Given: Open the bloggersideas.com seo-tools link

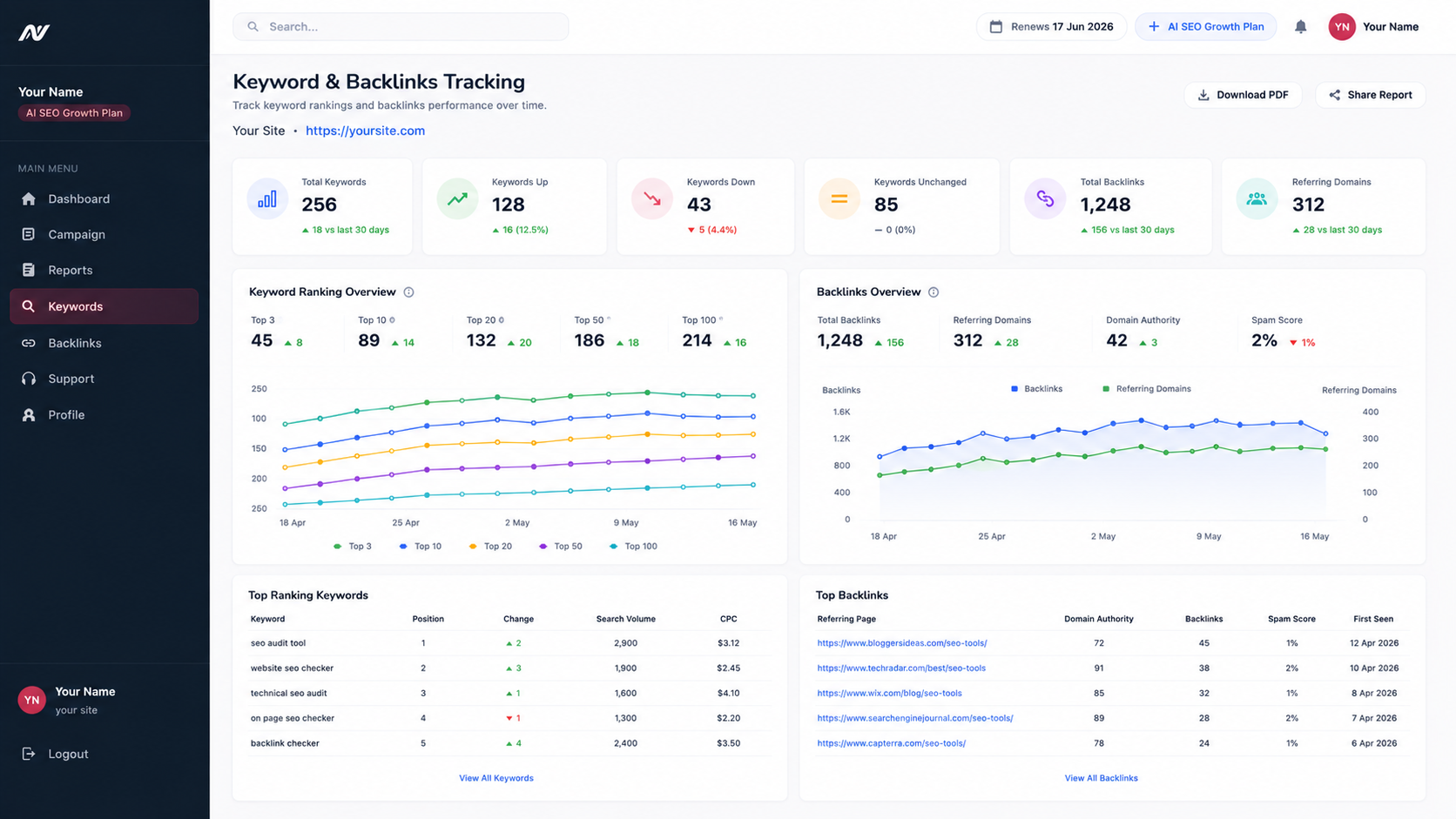Looking at the screenshot, I should pos(902,643).
